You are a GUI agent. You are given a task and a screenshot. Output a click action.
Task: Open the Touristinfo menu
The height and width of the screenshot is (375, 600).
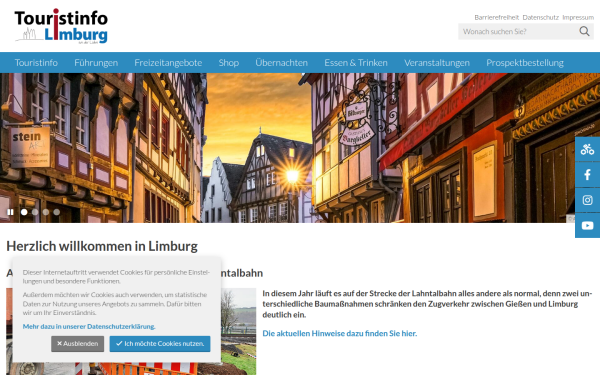(36, 63)
